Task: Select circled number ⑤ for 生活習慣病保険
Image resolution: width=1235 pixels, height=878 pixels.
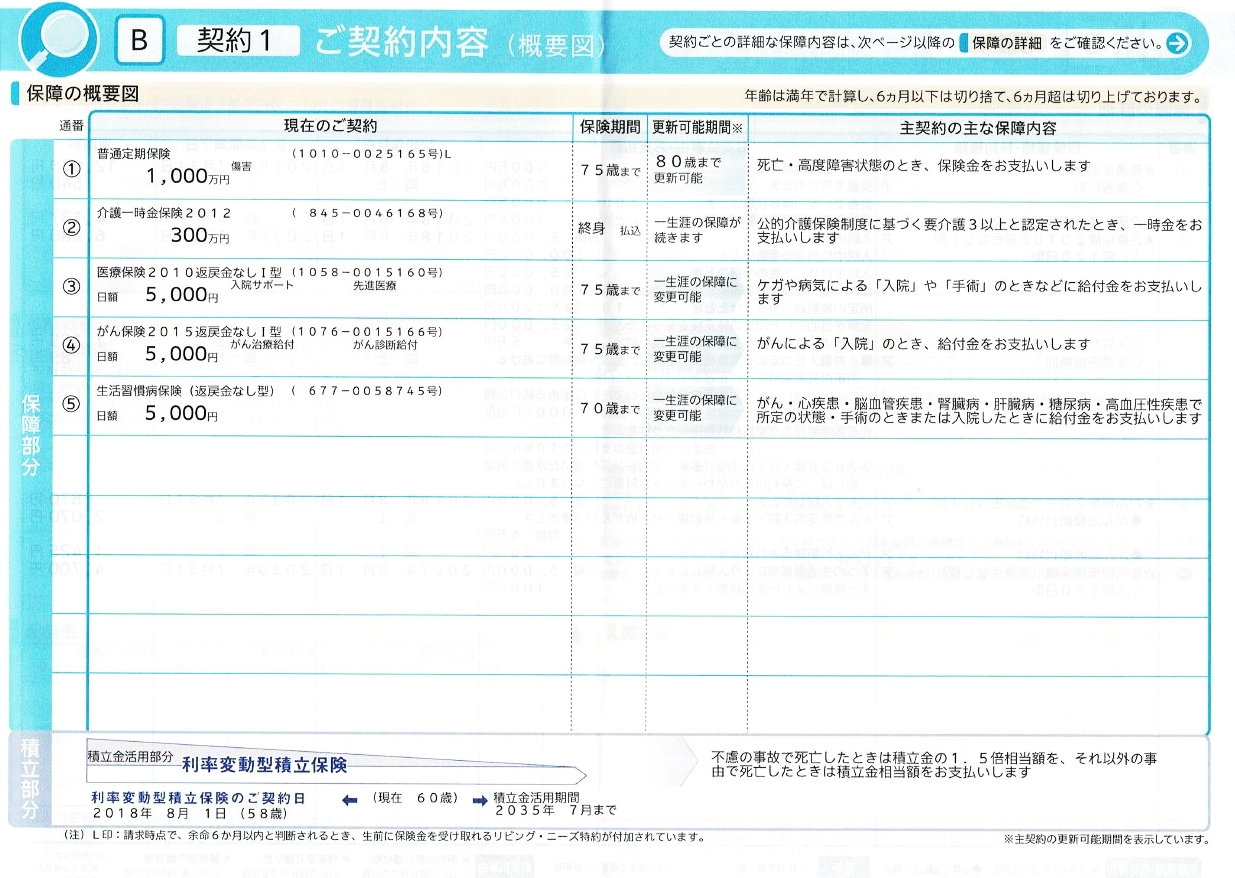Action: (71, 407)
